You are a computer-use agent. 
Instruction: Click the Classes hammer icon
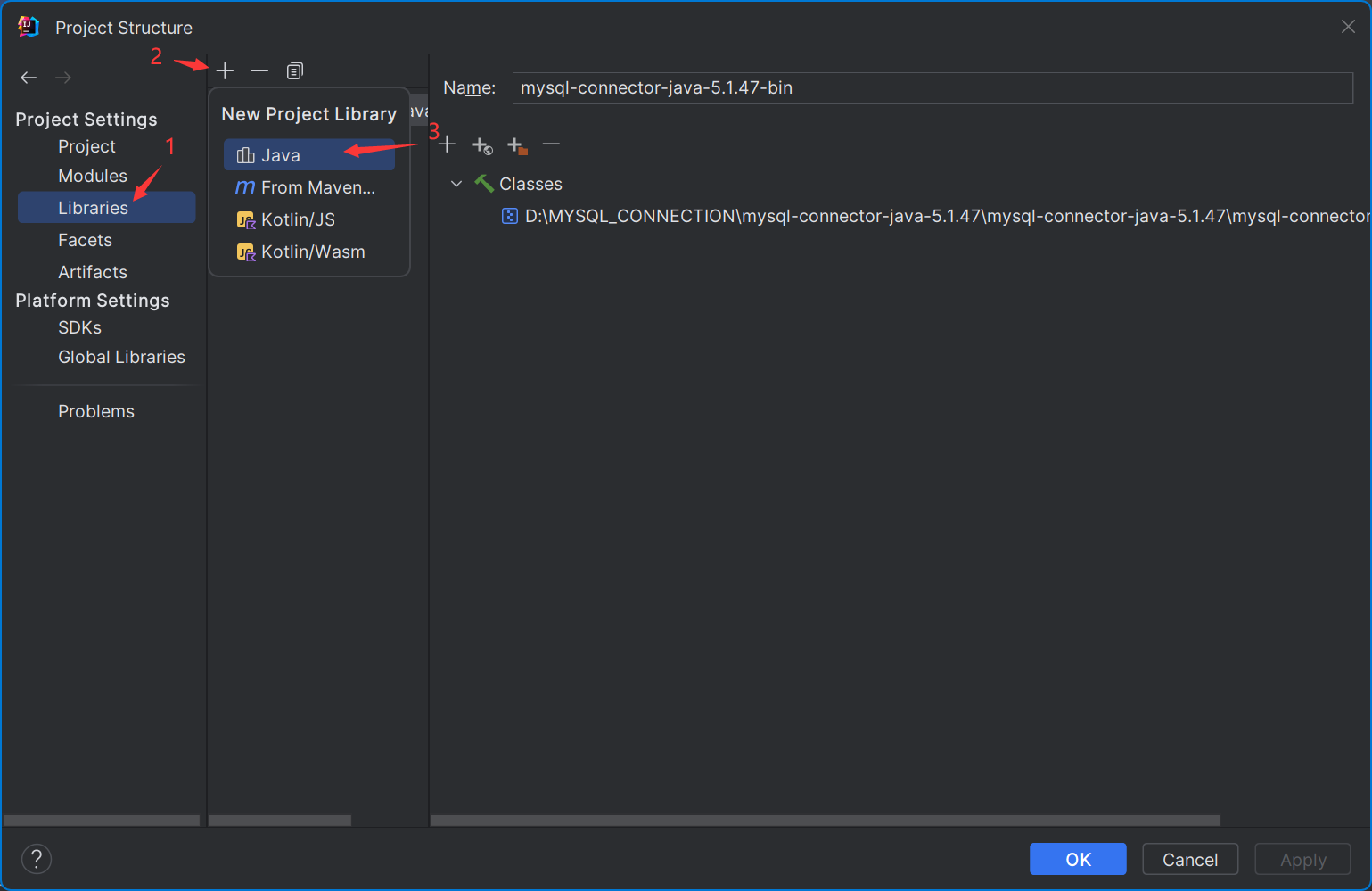point(484,184)
